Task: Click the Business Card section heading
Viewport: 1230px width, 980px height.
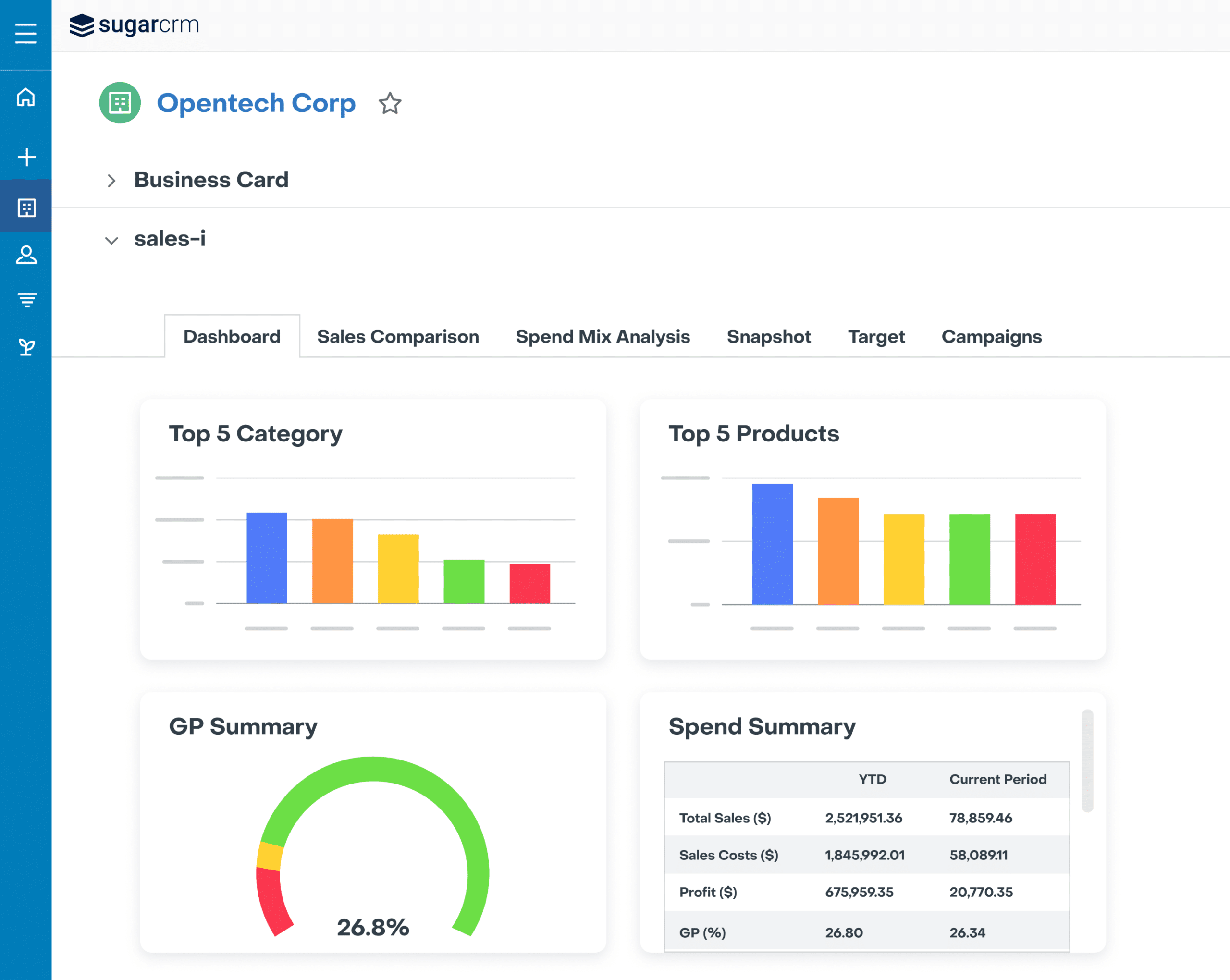Action: point(211,180)
